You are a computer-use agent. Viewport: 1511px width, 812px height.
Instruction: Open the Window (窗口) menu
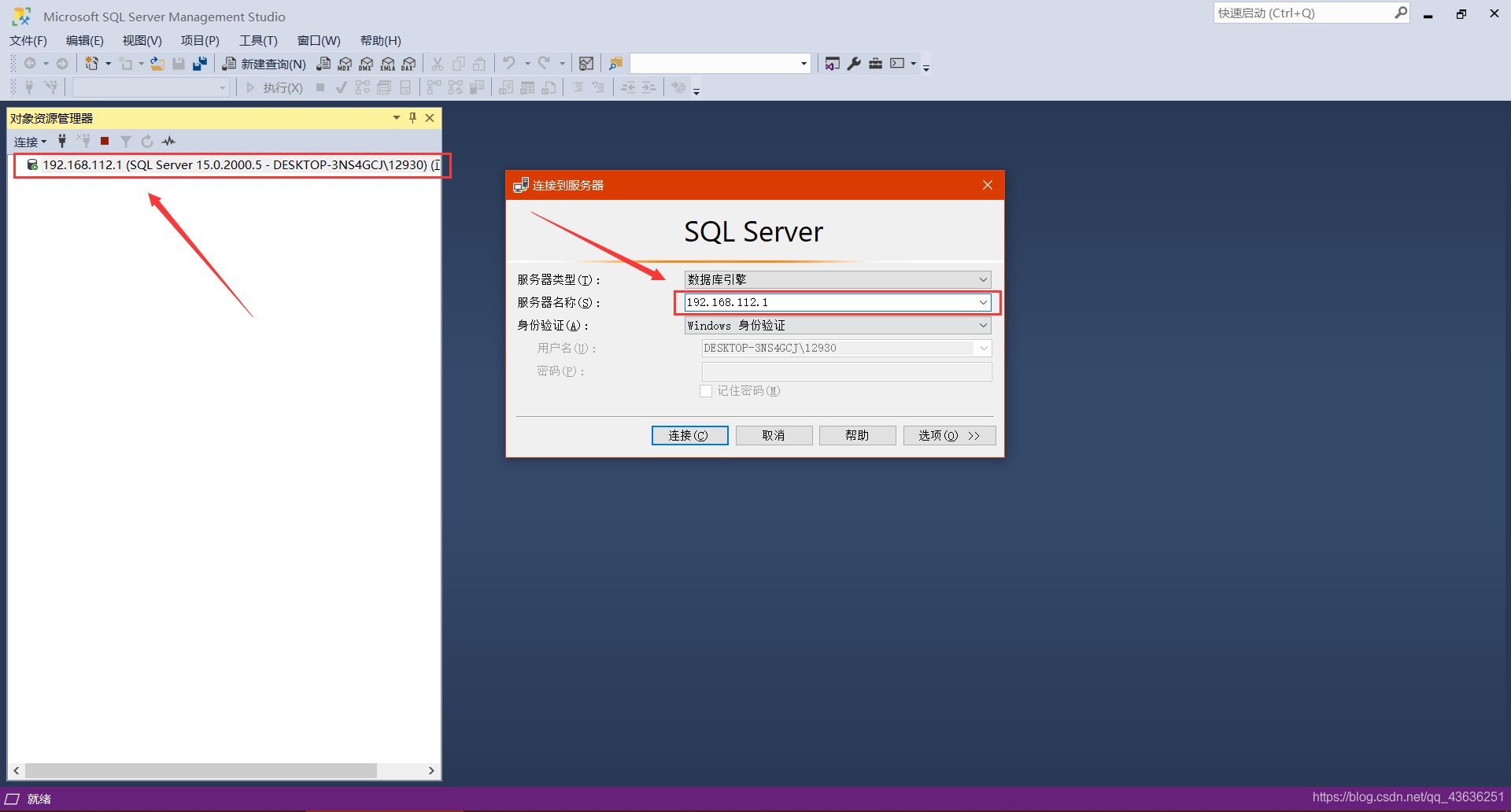[319, 41]
